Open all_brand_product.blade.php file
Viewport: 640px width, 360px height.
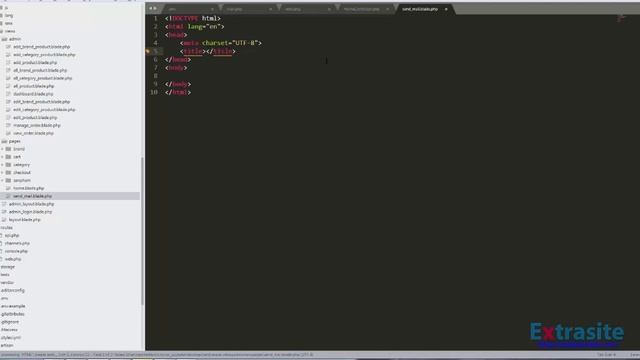point(40,70)
